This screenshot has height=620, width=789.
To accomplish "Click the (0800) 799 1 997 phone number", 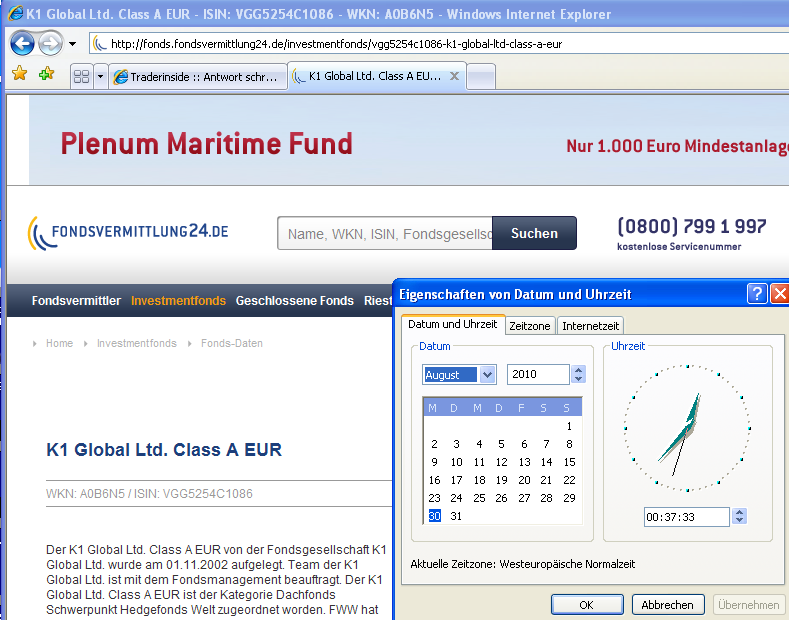I will pos(692,226).
